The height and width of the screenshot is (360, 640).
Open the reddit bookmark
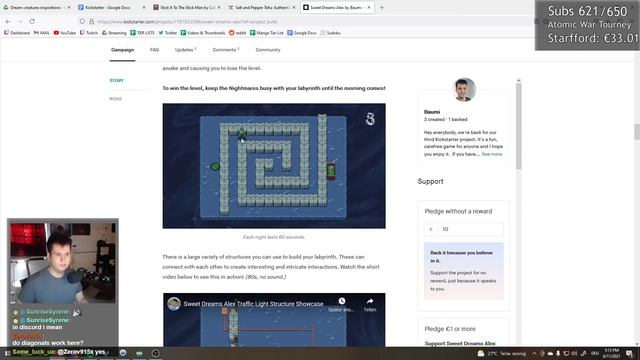tap(238, 33)
